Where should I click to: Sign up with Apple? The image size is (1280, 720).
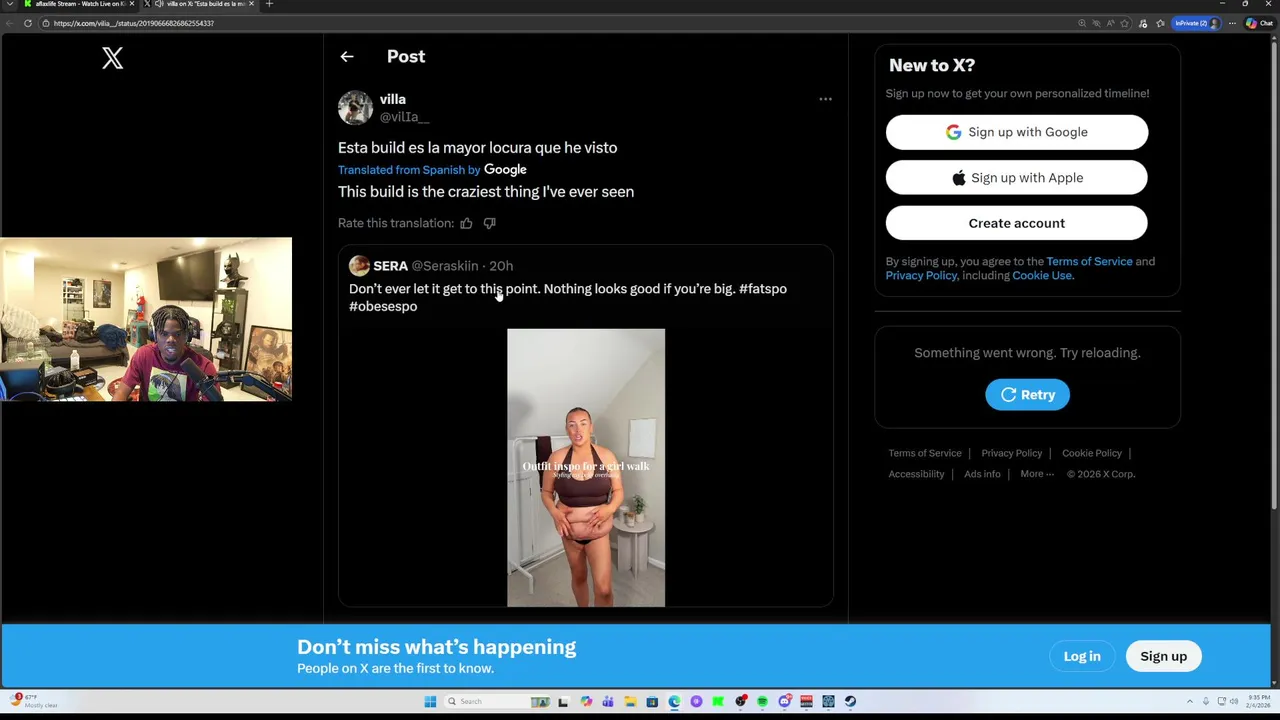click(1017, 178)
